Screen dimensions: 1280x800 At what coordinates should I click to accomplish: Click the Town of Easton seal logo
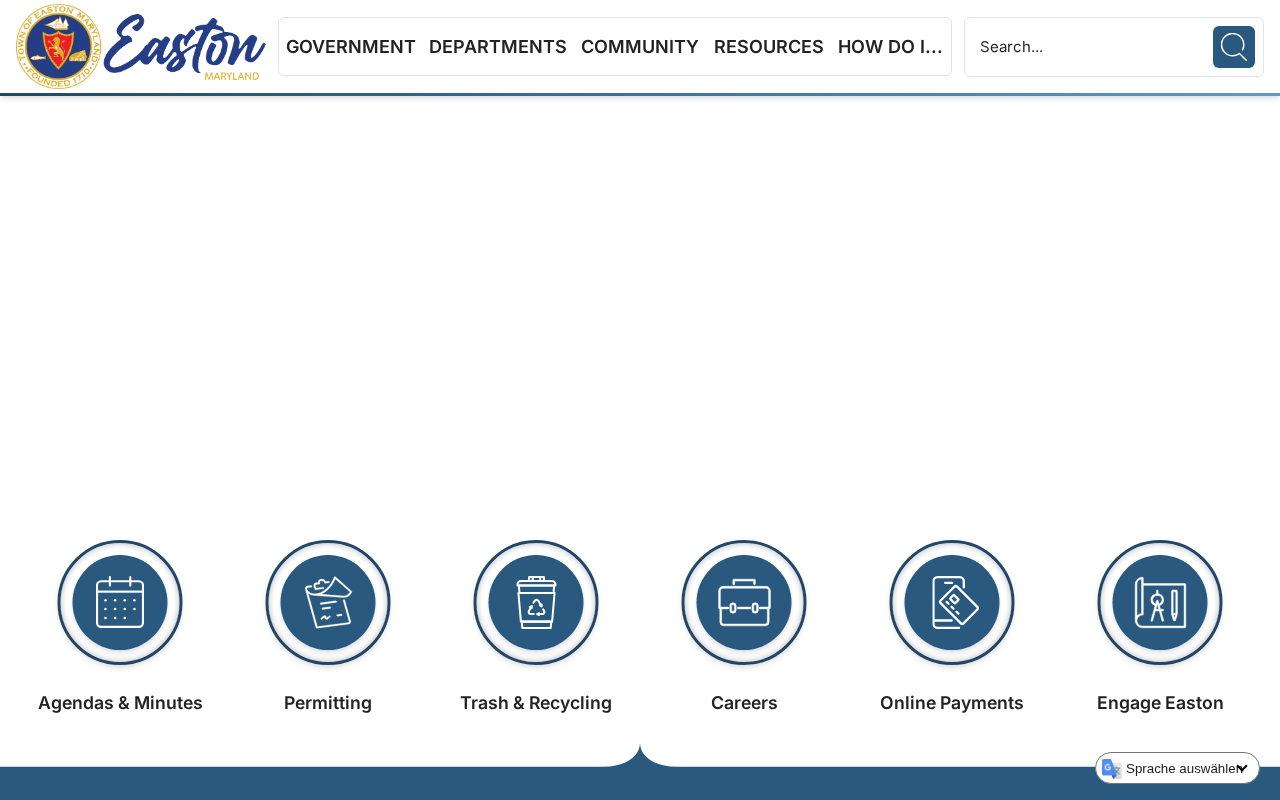59,47
